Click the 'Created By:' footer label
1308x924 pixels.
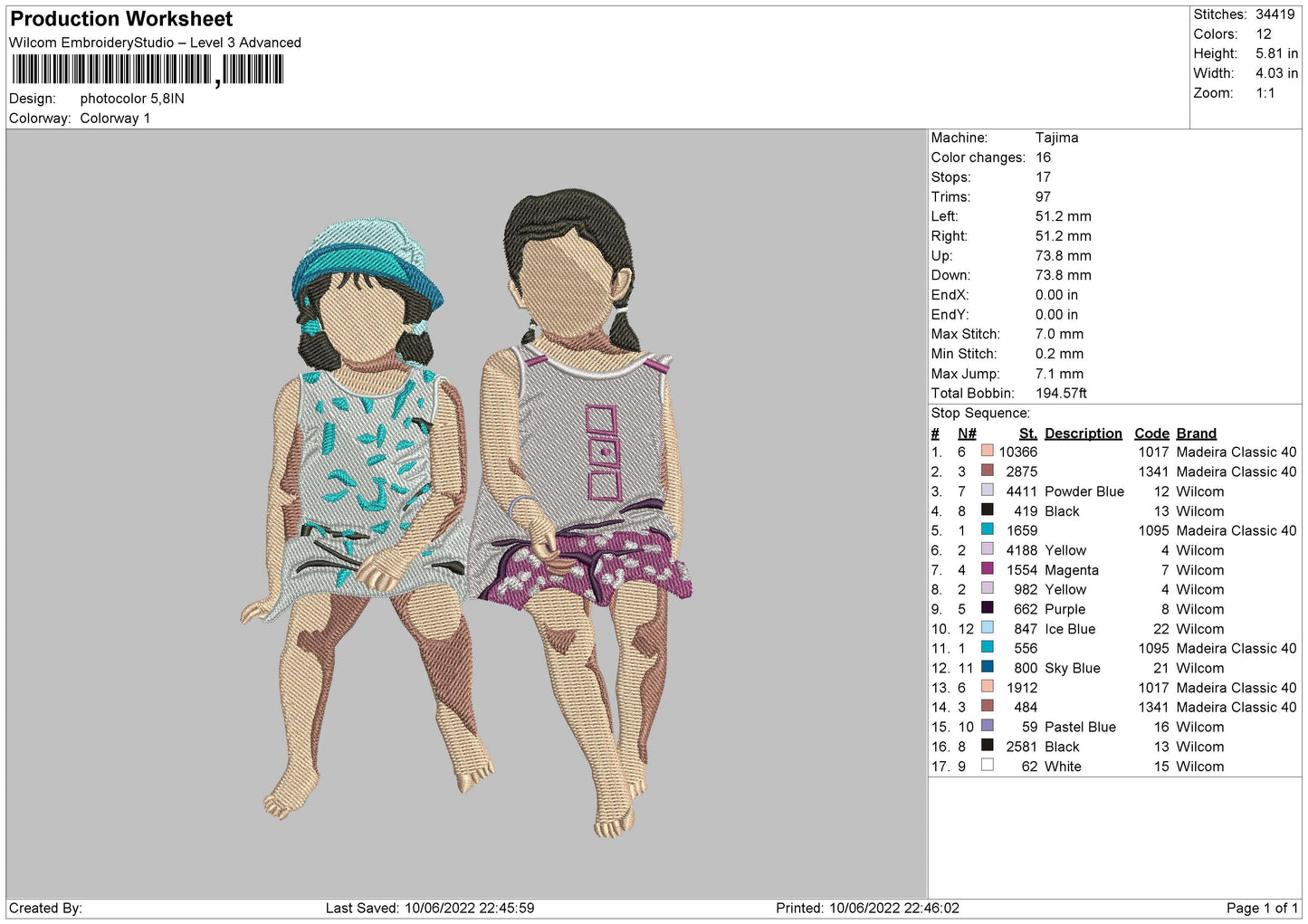pyautogui.click(x=45, y=908)
